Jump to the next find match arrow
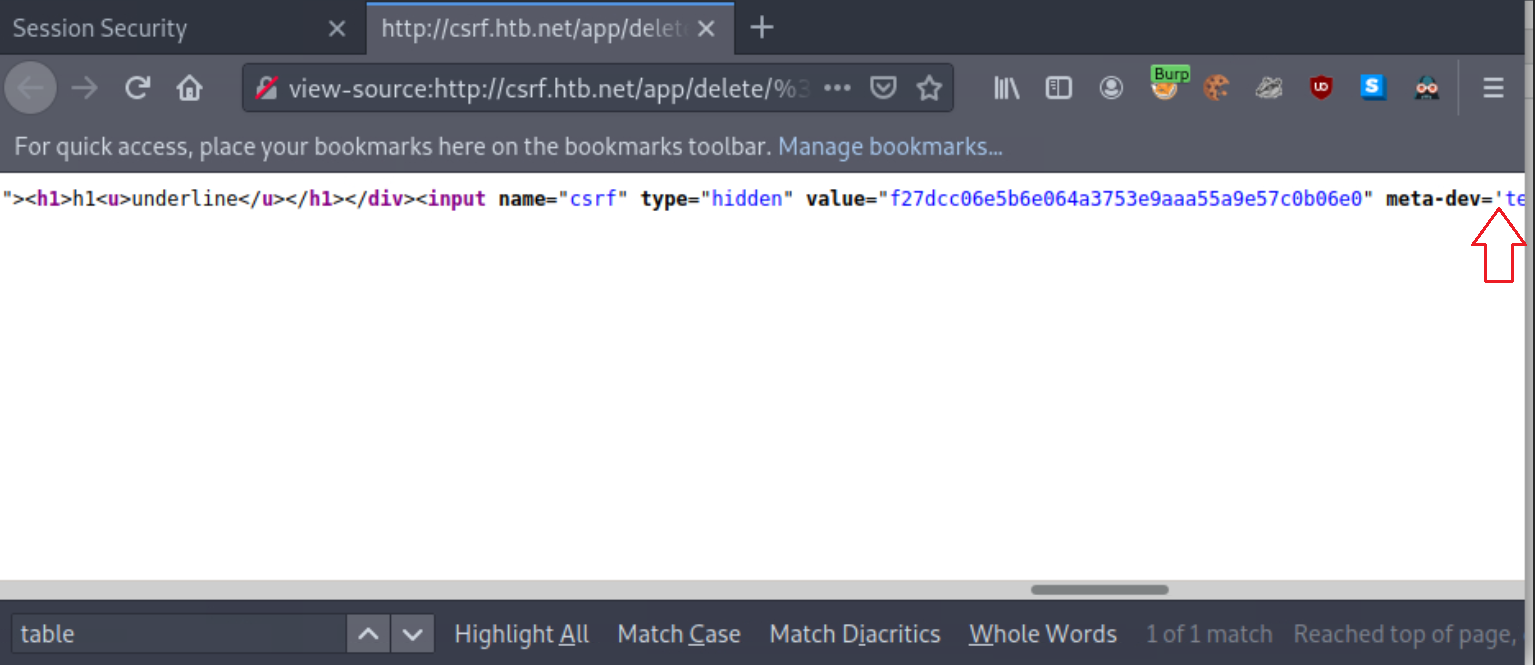1535x665 pixels. point(412,634)
